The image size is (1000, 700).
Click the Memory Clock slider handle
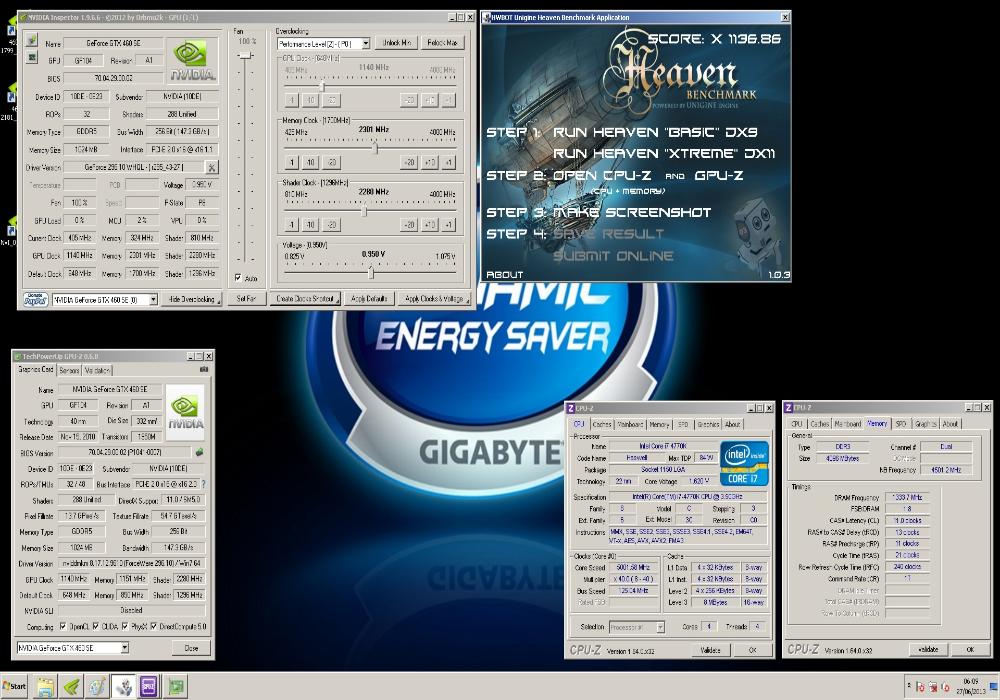375,149
